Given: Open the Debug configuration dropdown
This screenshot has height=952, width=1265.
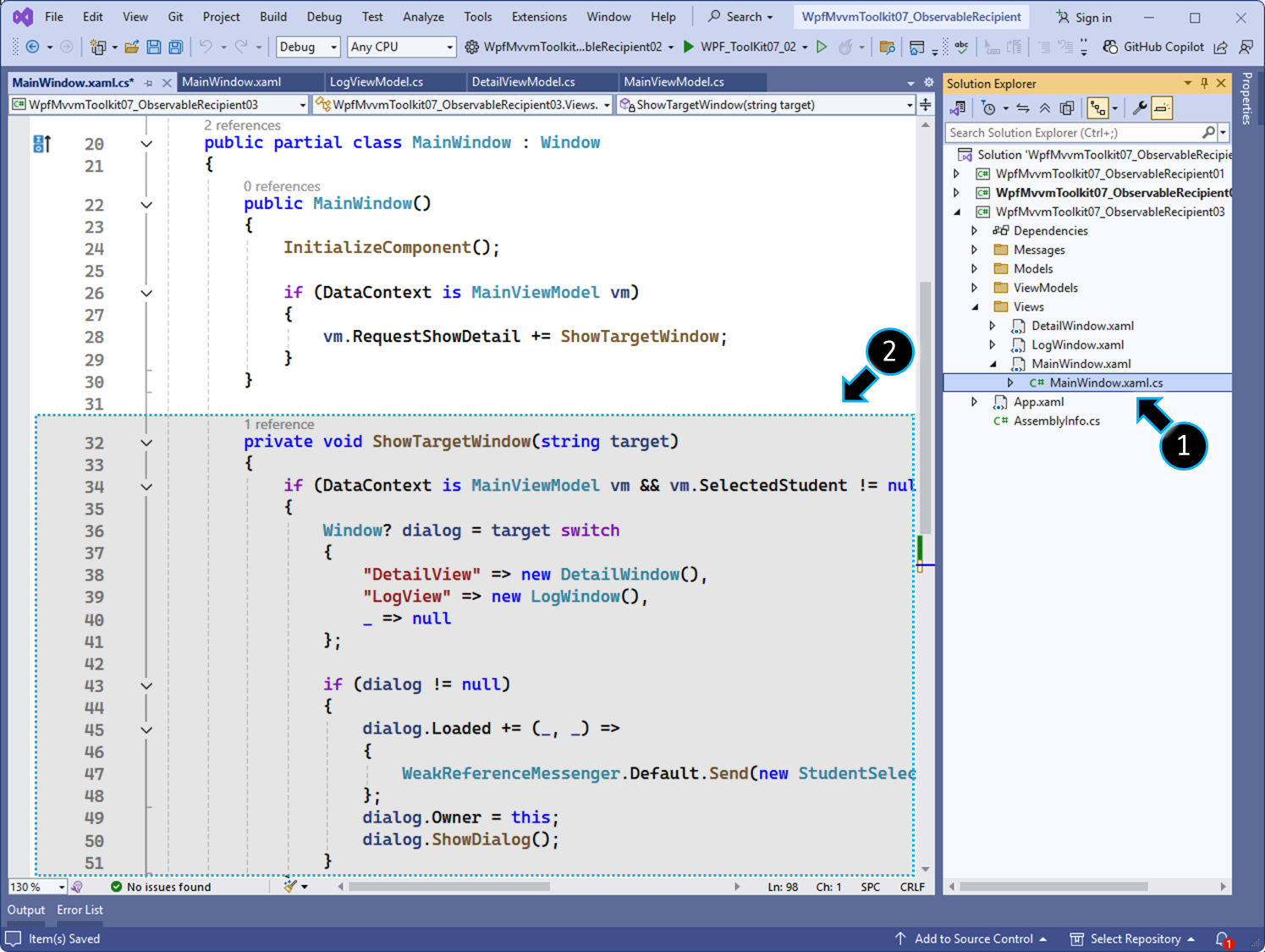Looking at the screenshot, I should (x=308, y=47).
